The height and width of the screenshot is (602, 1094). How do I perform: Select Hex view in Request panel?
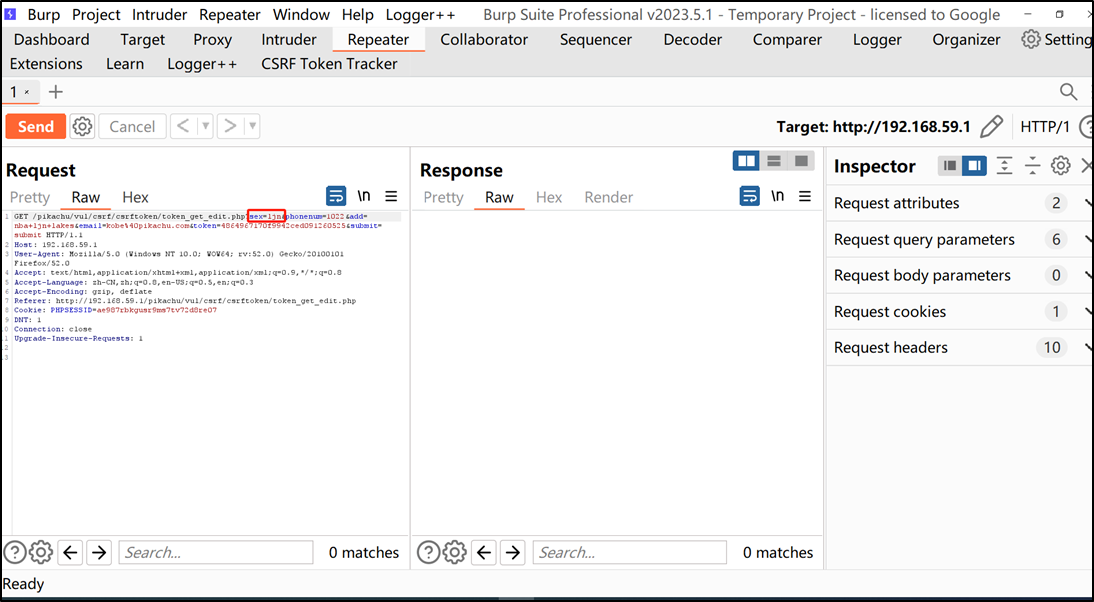[135, 197]
